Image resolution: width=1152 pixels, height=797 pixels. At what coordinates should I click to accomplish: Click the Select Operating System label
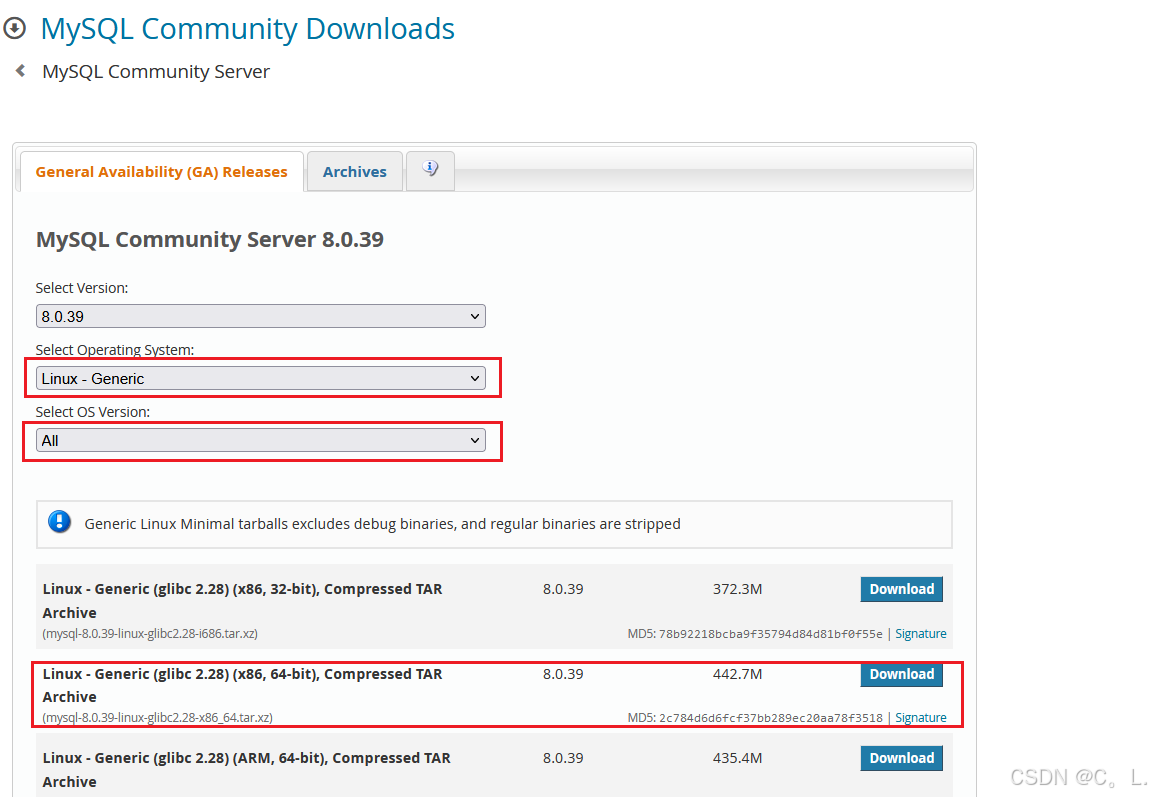coord(115,350)
